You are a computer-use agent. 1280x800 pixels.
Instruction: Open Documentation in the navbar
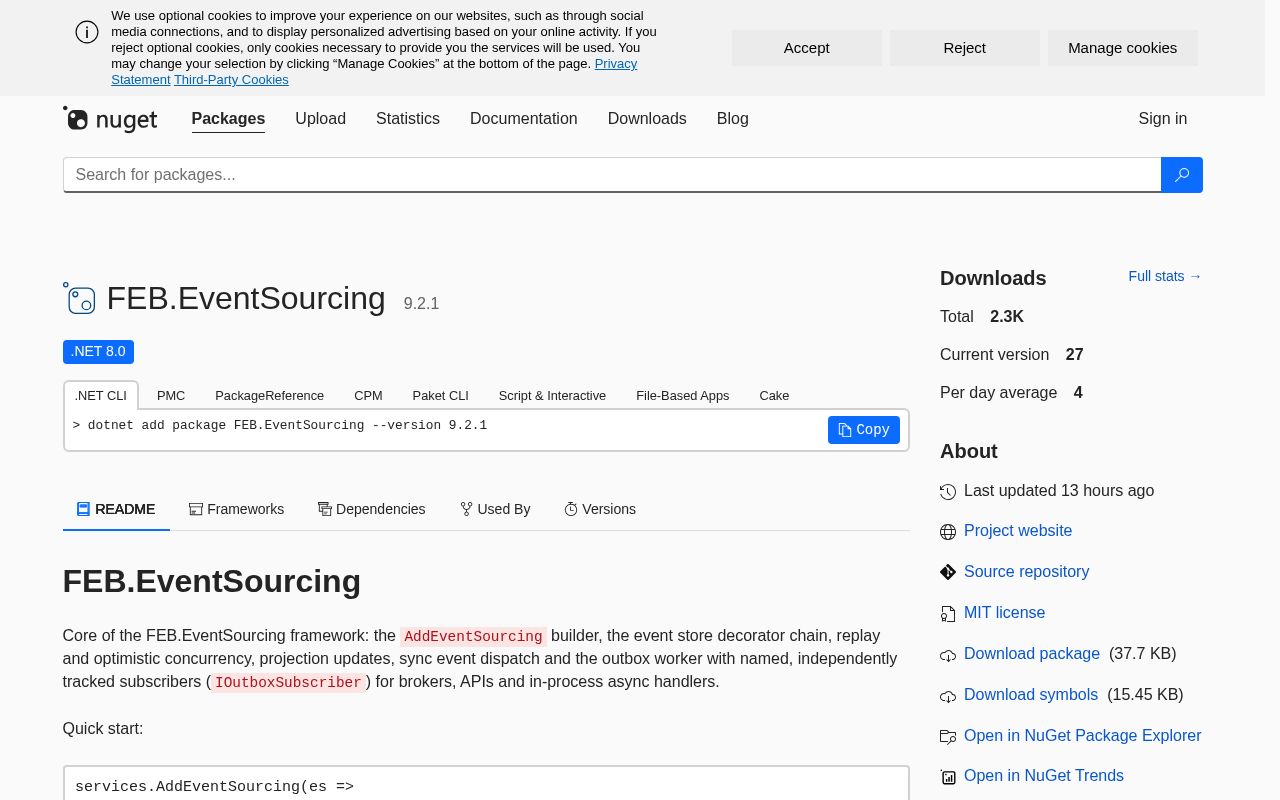coord(524,119)
